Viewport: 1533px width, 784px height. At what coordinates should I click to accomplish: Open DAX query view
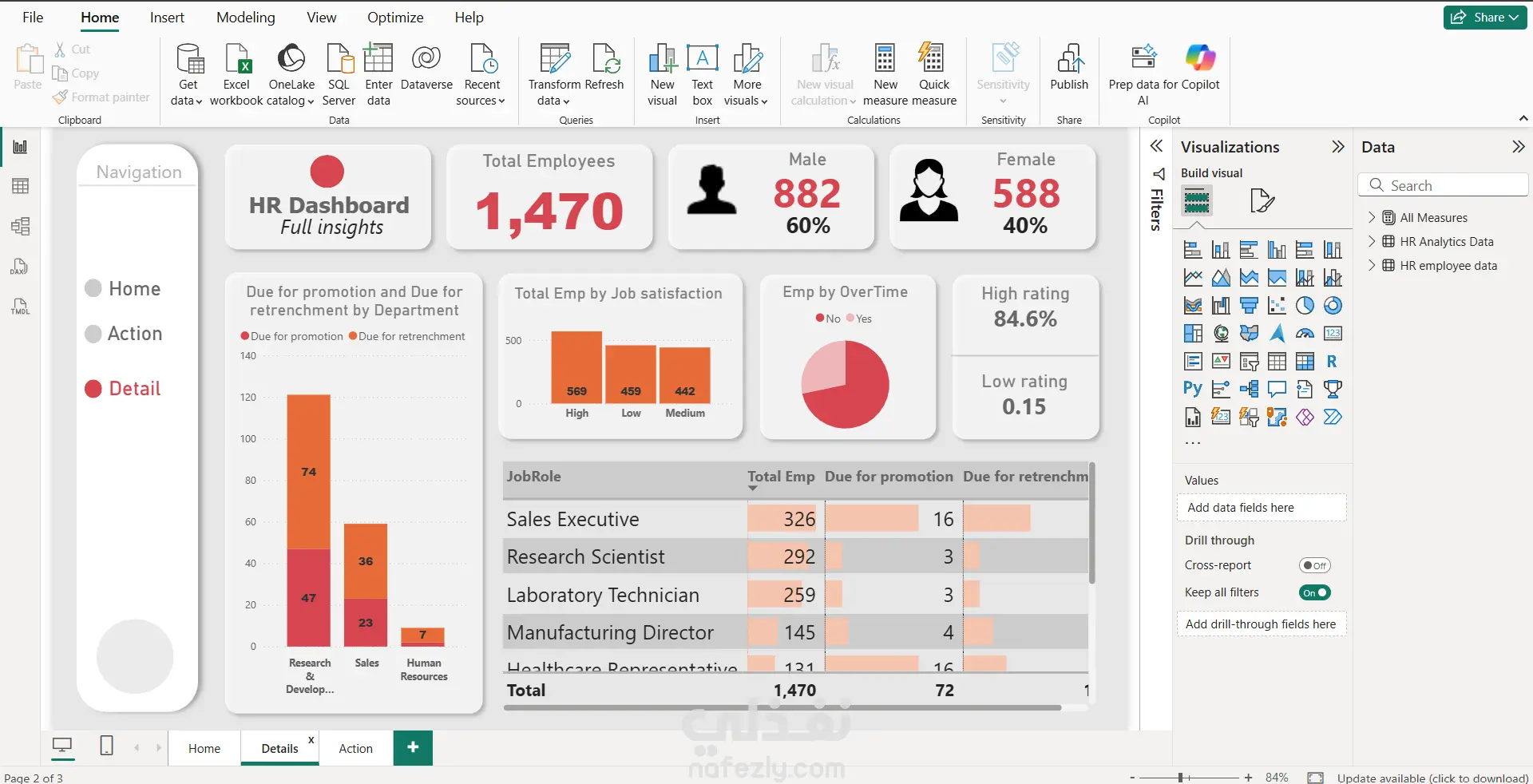pos(20,266)
